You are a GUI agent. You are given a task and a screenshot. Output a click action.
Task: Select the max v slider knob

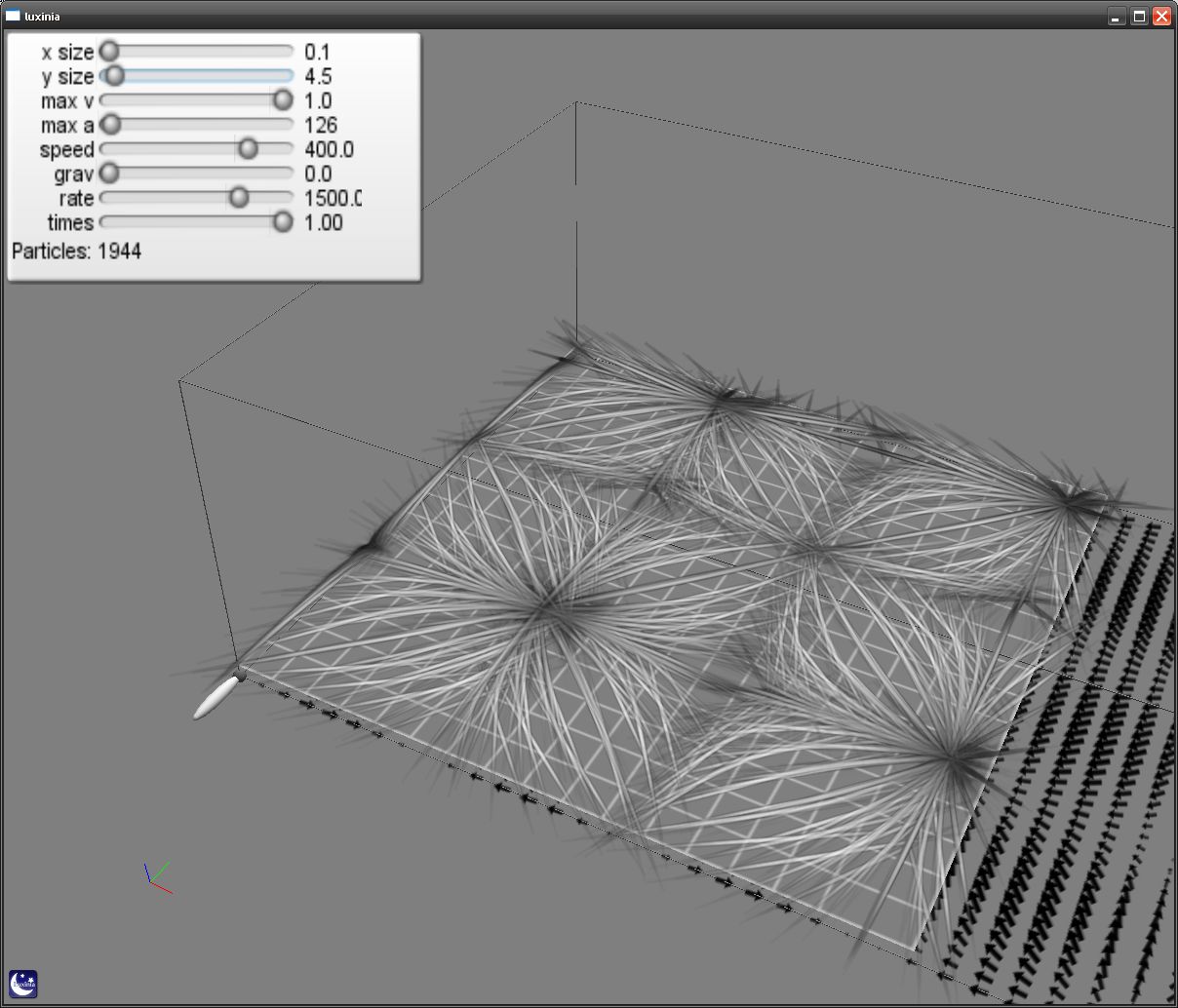(283, 100)
